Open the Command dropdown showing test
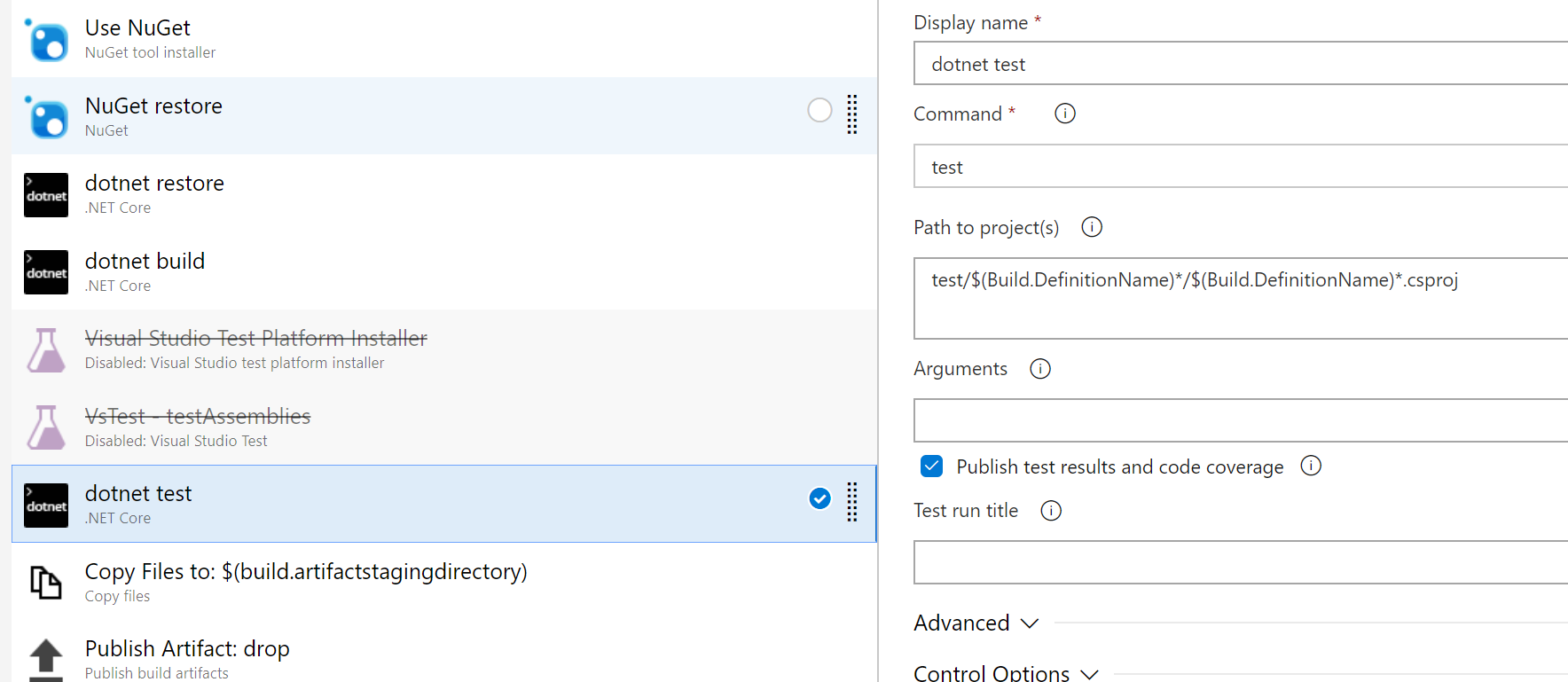The image size is (1568, 682). click(x=1241, y=166)
